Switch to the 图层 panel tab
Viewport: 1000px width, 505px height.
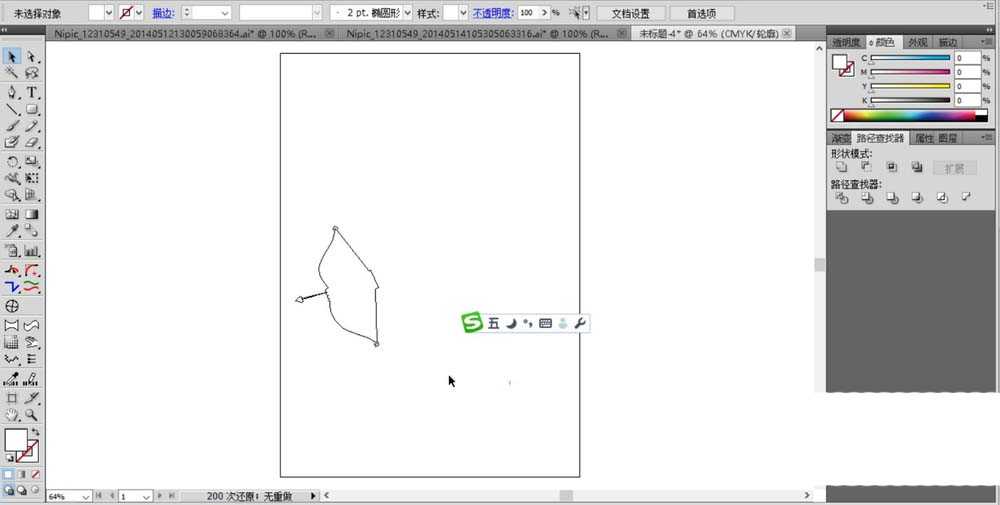pyautogui.click(x=948, y=138)
